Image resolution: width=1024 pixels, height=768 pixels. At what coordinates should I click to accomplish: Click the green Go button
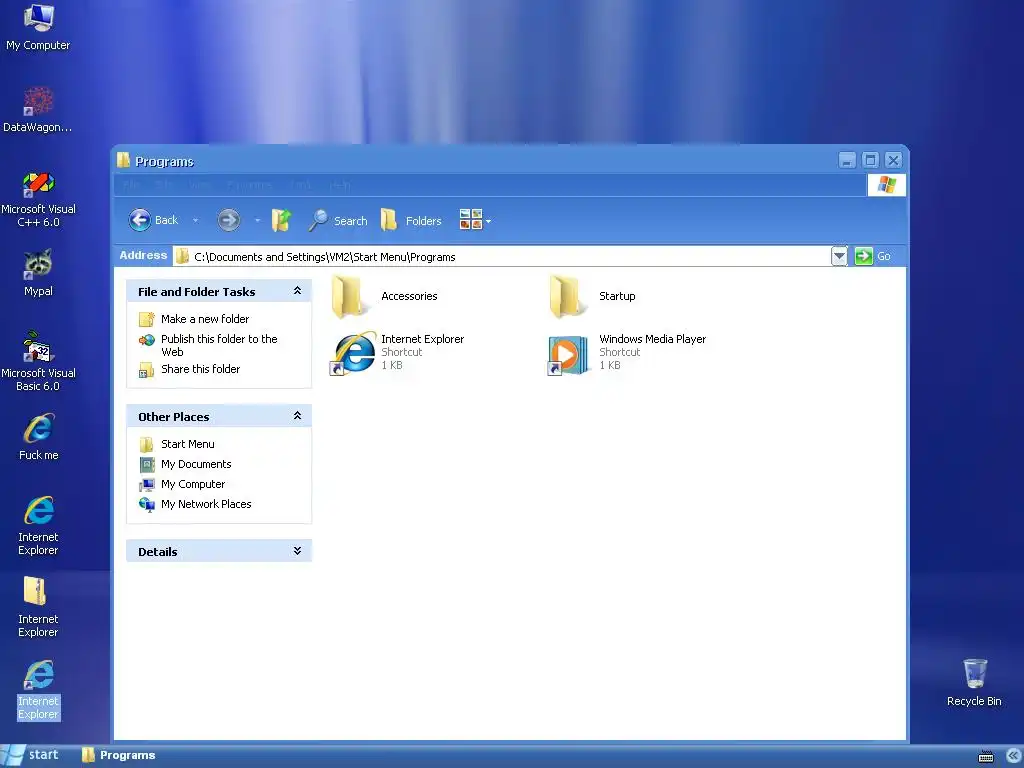873,256
